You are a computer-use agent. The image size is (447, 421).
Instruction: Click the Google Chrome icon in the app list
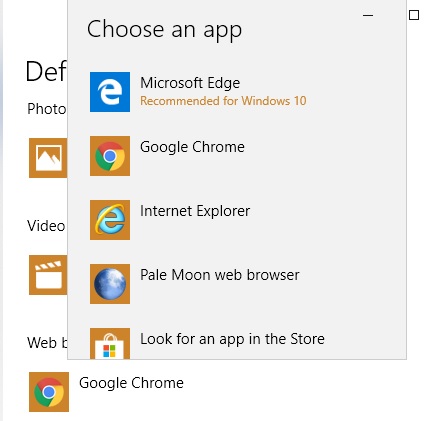[x=110, y=156]
